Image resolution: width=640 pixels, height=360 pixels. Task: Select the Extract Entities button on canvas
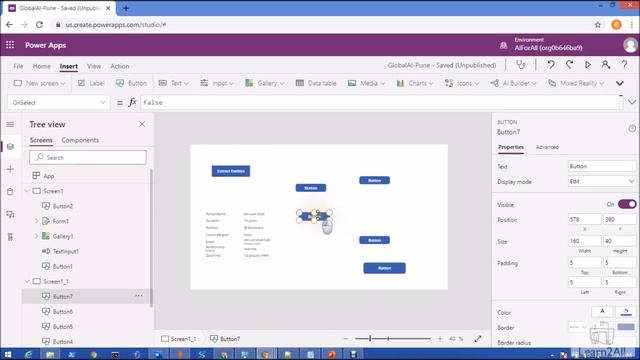pos(231,171)
